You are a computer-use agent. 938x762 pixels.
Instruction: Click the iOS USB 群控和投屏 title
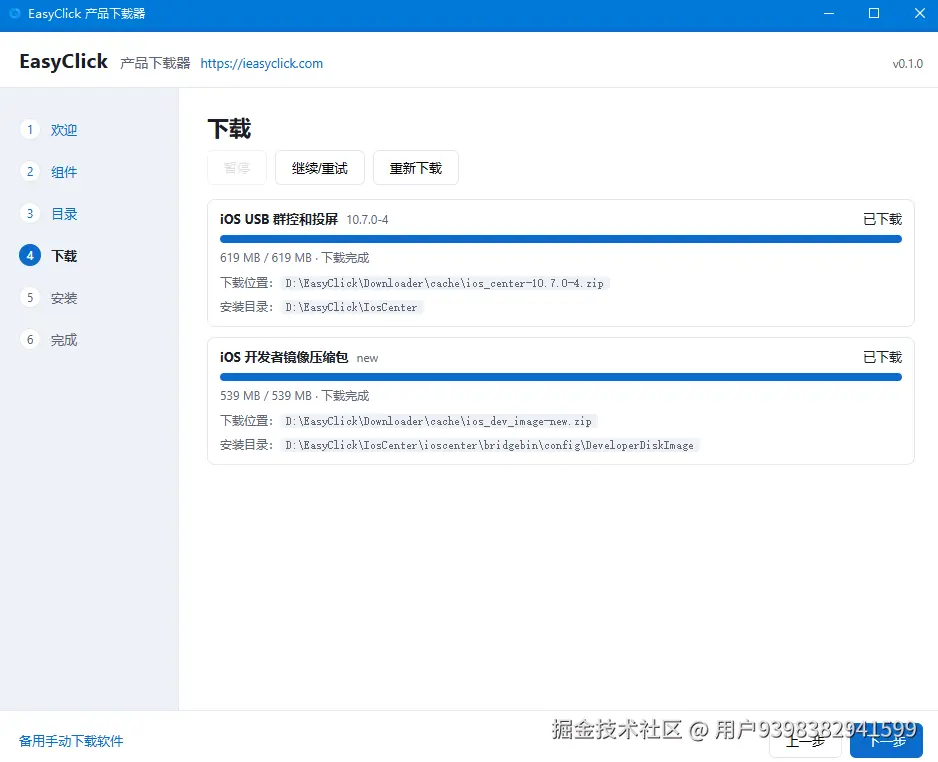(279, 220)
